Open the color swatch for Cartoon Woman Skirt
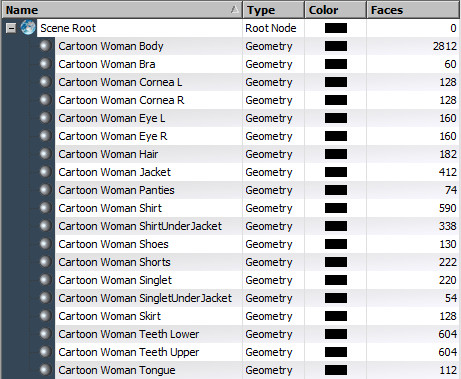Screen dimensions: 461x379 (x=336, y=316)
